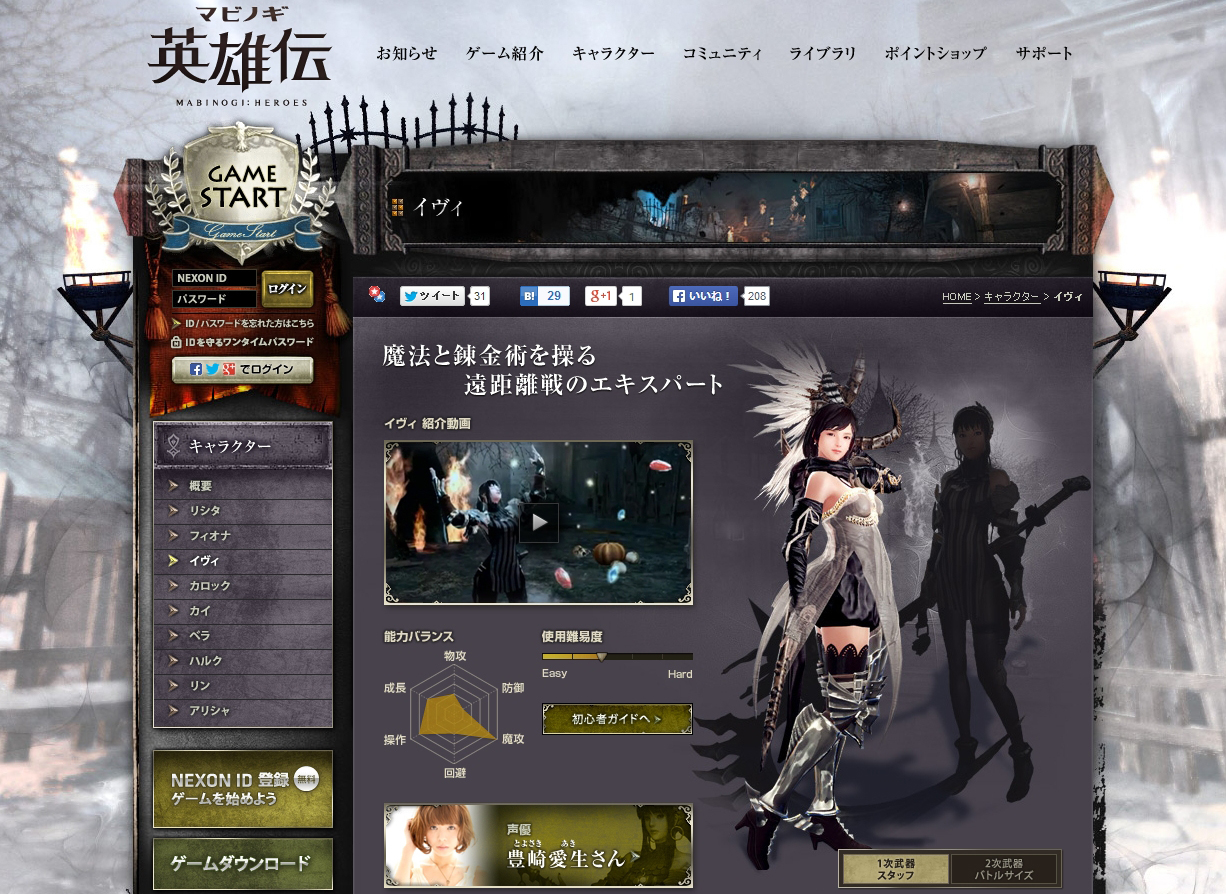The image size is (1226, 894).
Task: Open the ポイントショップ menu item
Action: click(935, 54)
